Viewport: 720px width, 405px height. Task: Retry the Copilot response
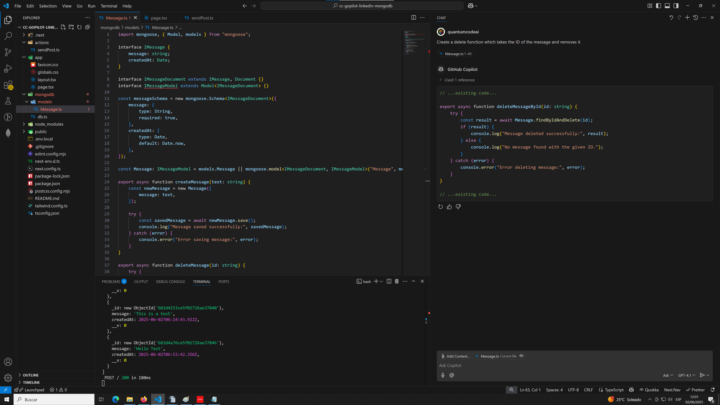(440, 207)
